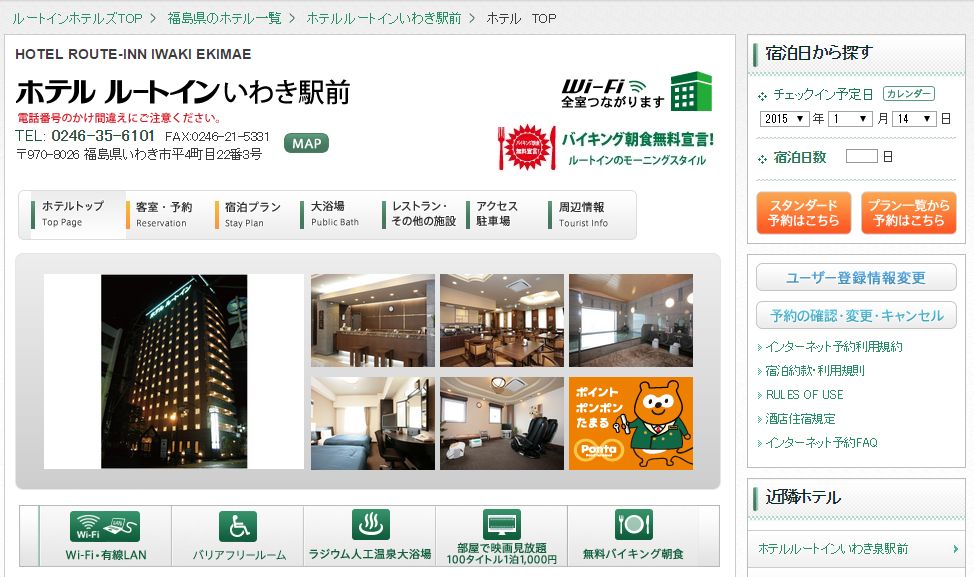Click the guest room bed photo

point(373,423)
